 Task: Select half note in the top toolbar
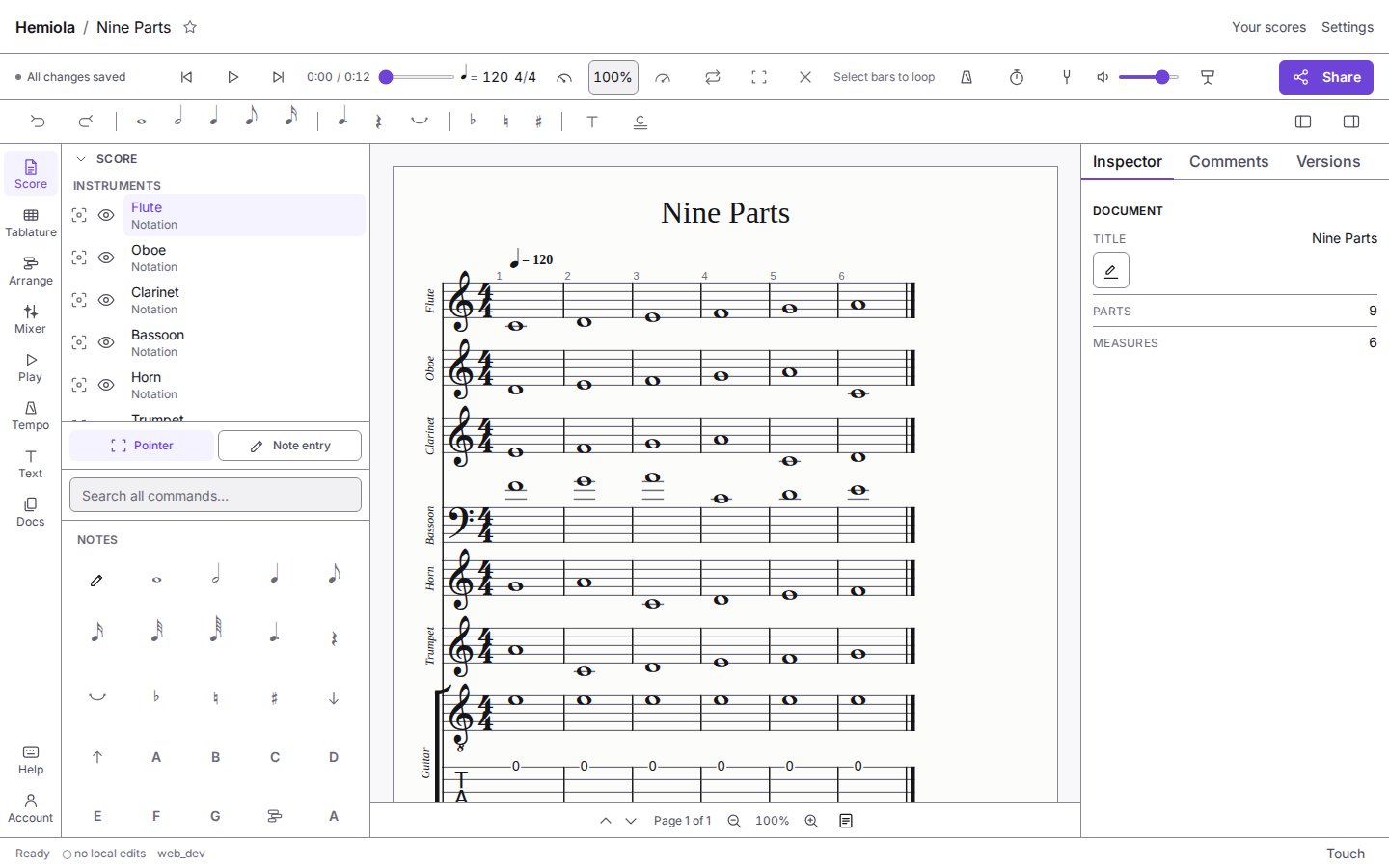178,118
